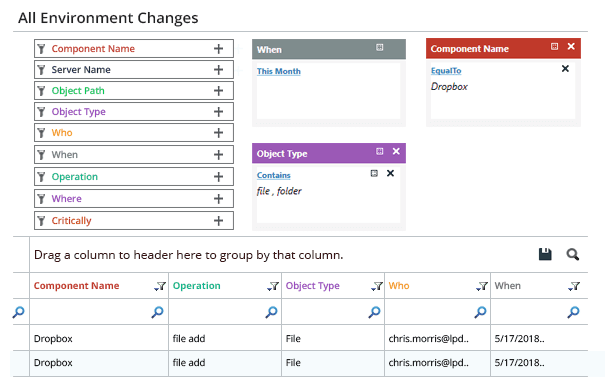Screen dimensions: 612x382
Task: Click the save disk icon above the grid
Action: 545,254
